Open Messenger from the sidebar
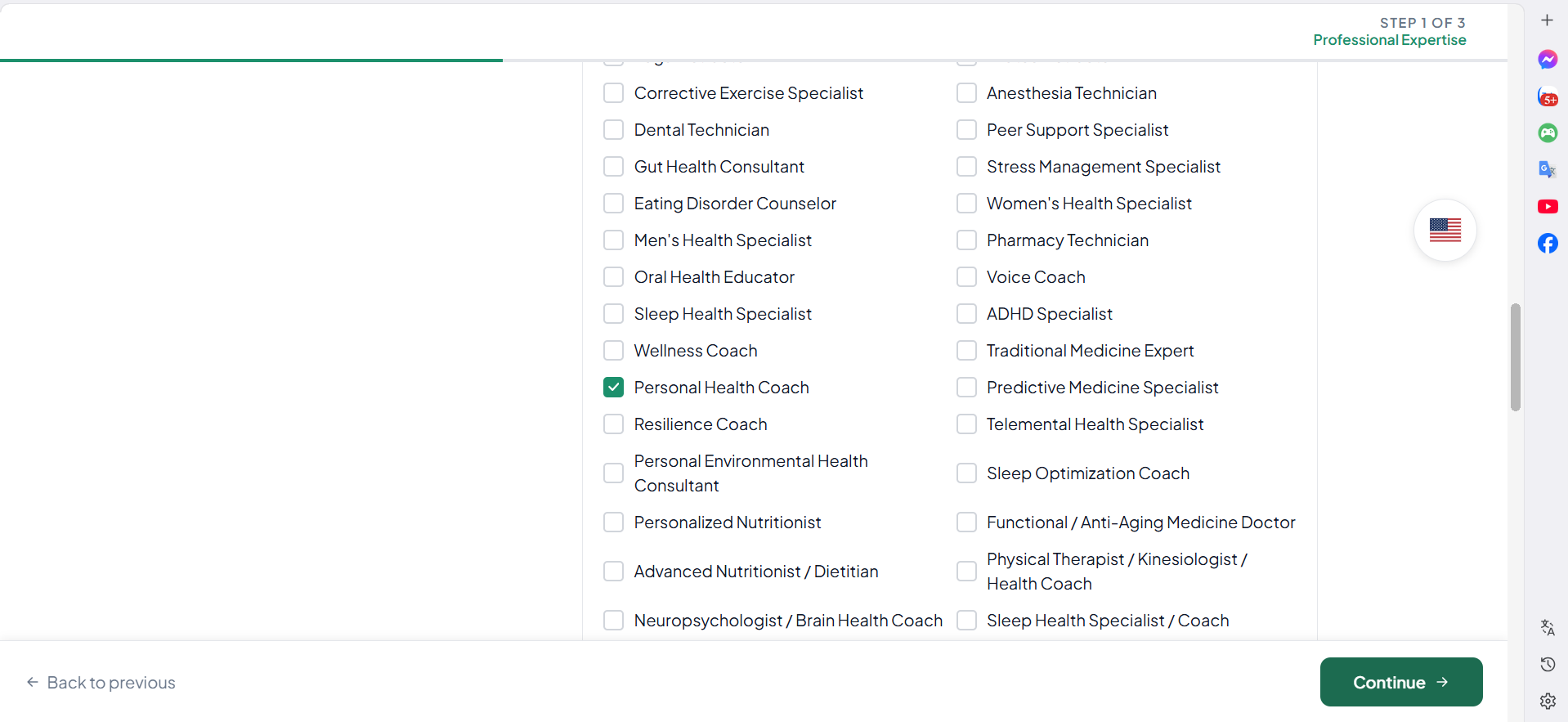The width and height of the screenshot is (1568, 722). pyautogui.click(x=1548, y=59)
